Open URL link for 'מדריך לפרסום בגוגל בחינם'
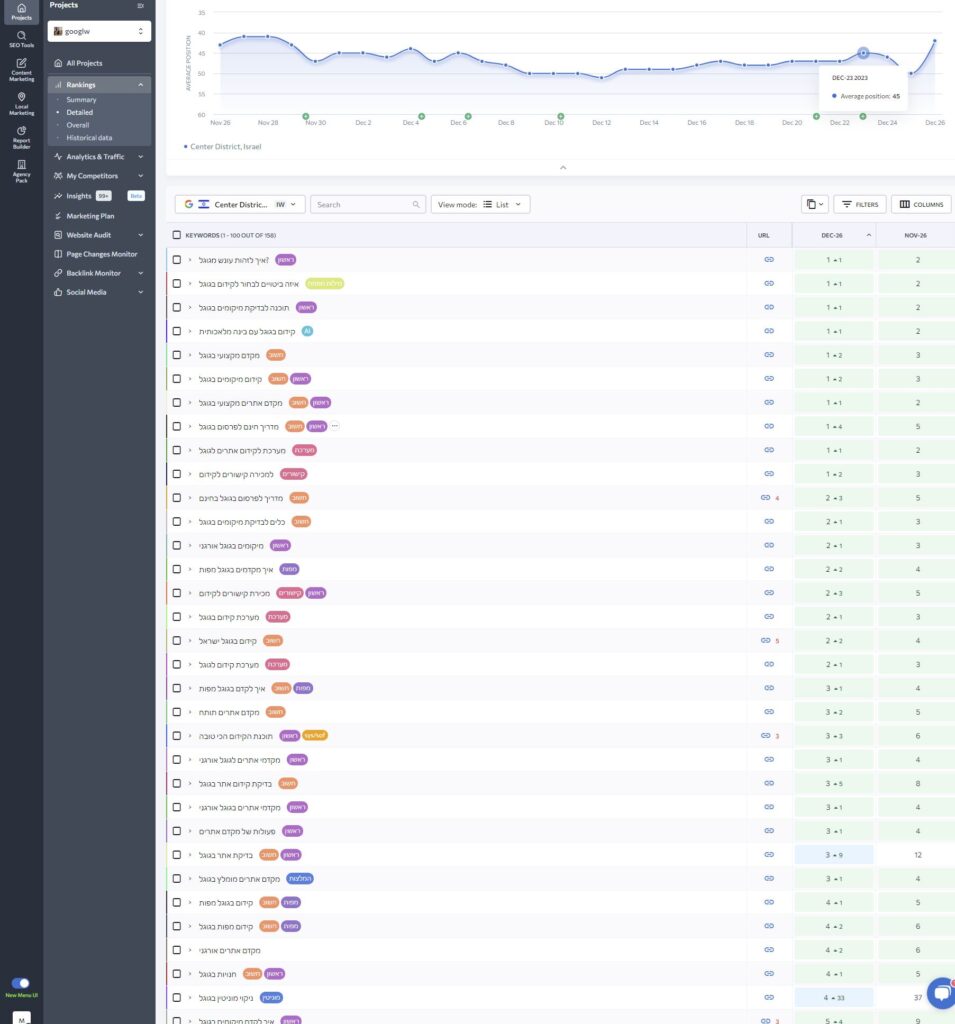Image resolution: width=955 pixels, height=1024 pixels. click(x=766, y=498)
